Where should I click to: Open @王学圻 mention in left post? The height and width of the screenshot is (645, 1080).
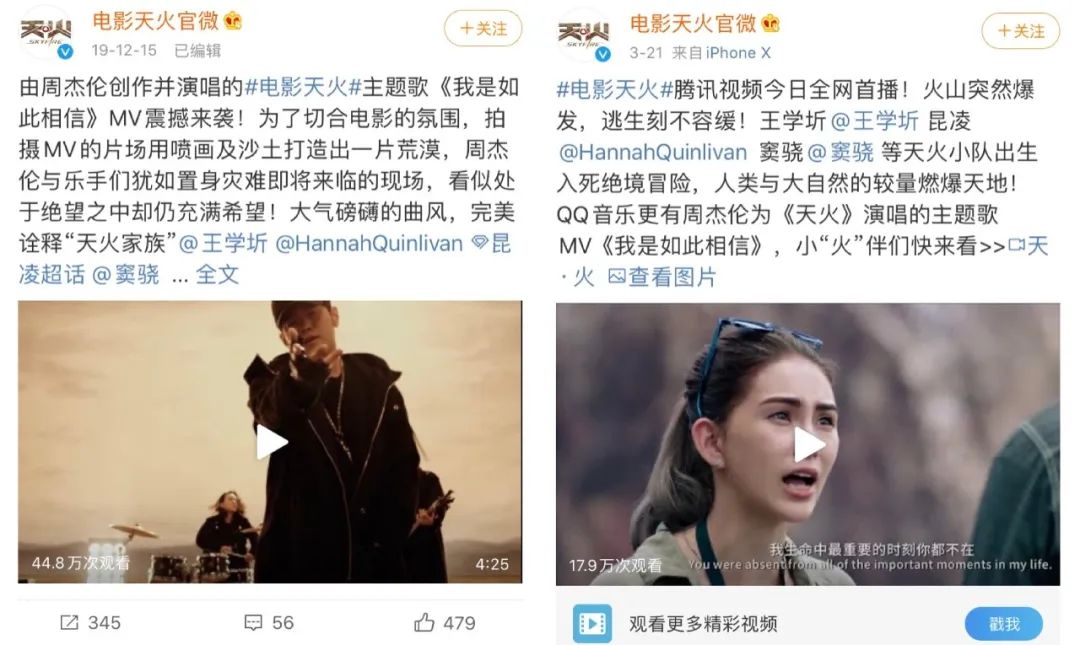coord(223,243)
